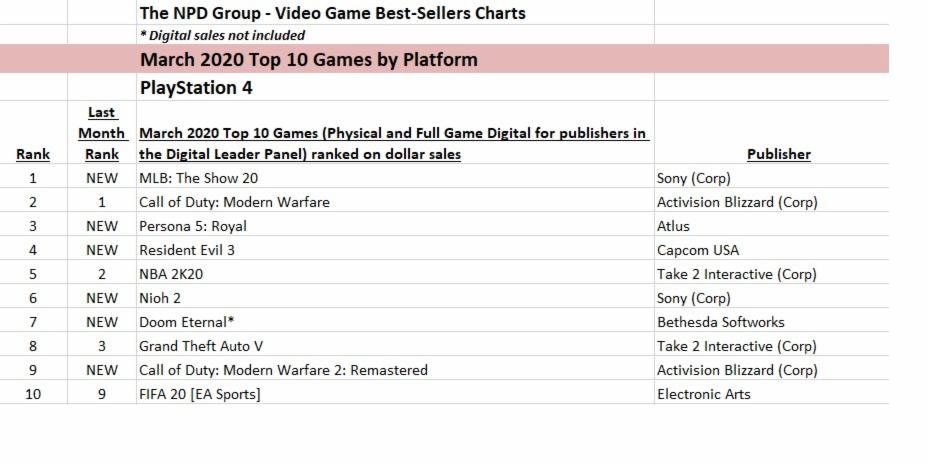Select the Nioh 2 game cell
Viewport: 930px width, 465px height.
pyautogui.click(x=160, y=298)
